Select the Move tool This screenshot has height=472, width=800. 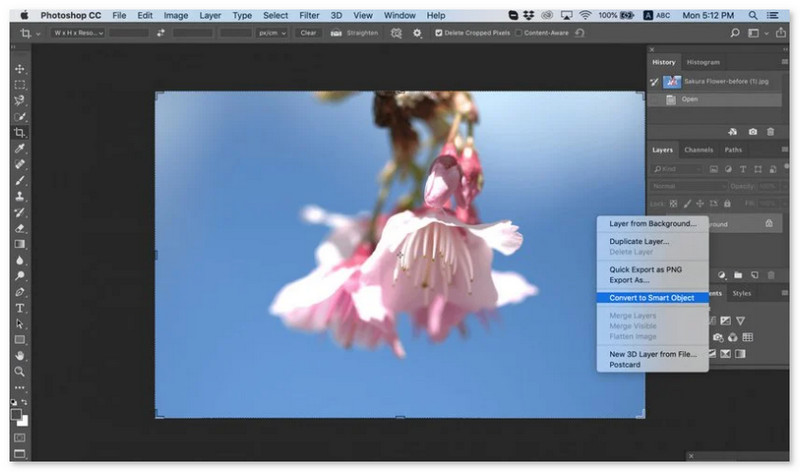click(x=20, y=69)
